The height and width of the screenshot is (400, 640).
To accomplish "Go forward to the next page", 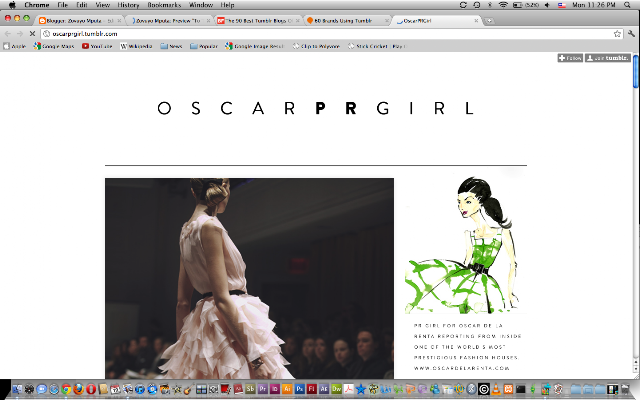I will click(x=20, y=34).
